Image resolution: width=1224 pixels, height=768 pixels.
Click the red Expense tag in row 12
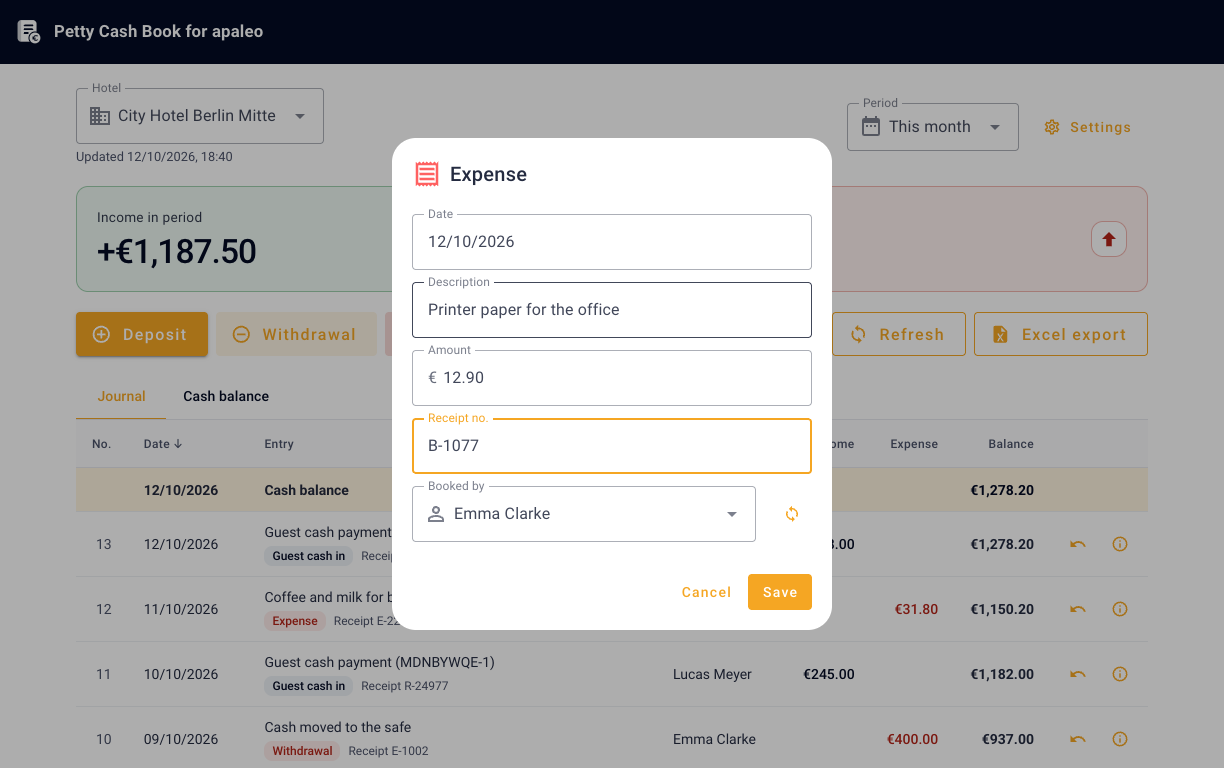[295, 621]
